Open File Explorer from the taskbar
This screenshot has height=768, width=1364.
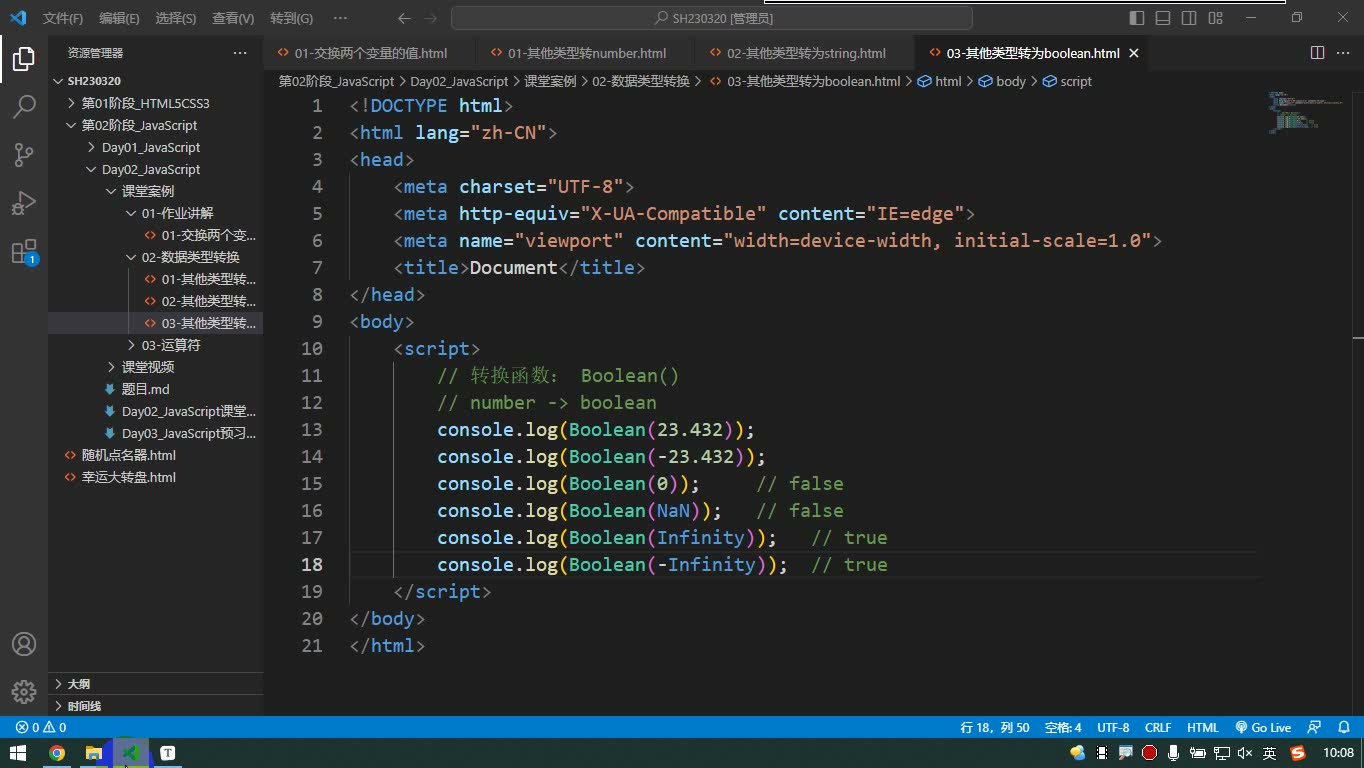93,753
